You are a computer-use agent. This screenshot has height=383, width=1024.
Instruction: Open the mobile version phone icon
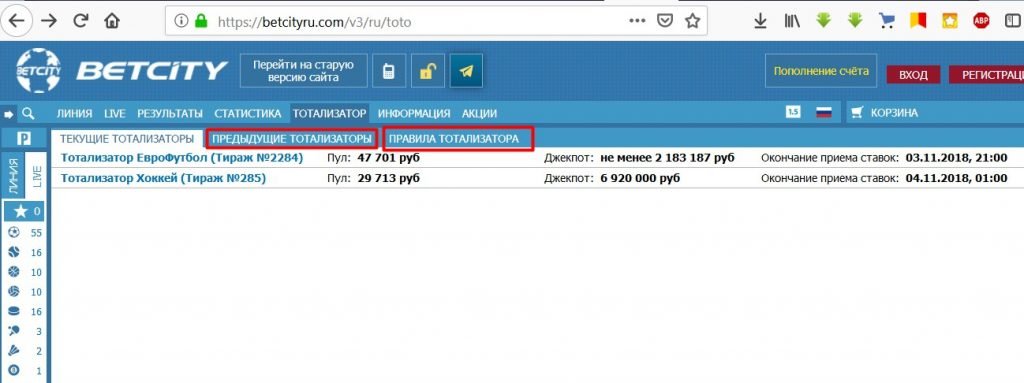pyautogui.click(x=389, y=71)
